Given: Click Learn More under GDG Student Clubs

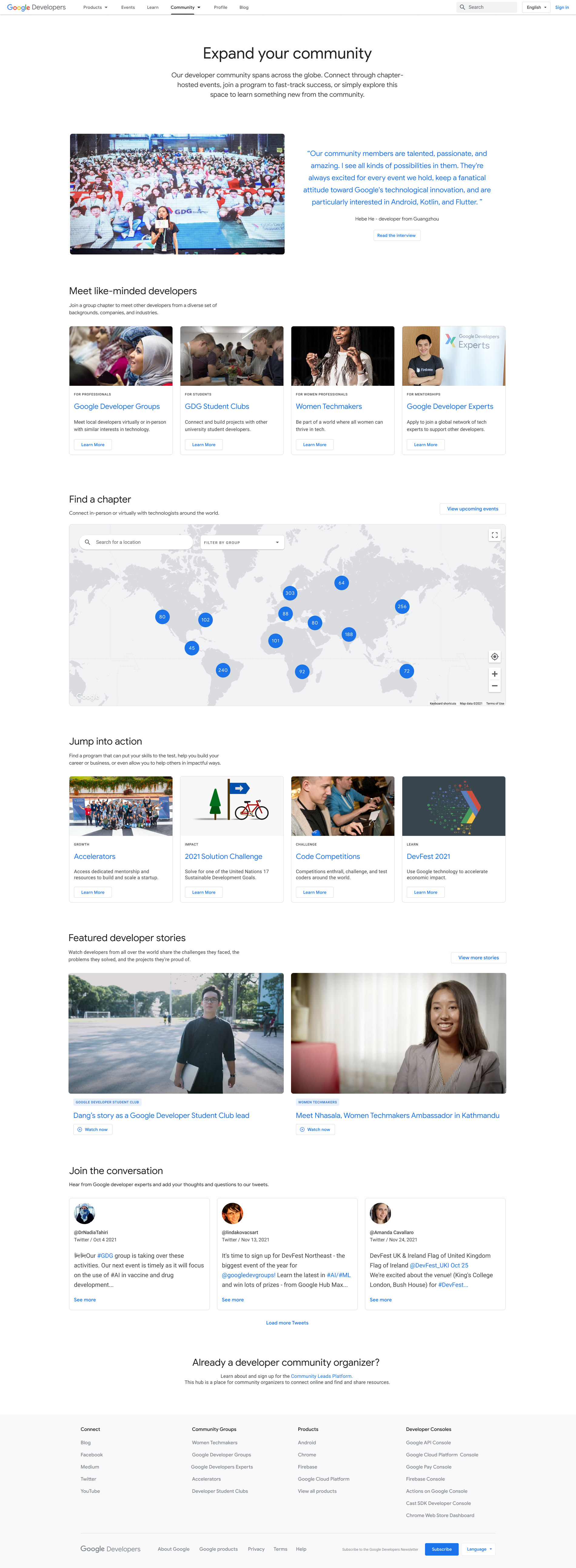Looking at the screenshot, I should pyautogui.click(x=204, y=444).
